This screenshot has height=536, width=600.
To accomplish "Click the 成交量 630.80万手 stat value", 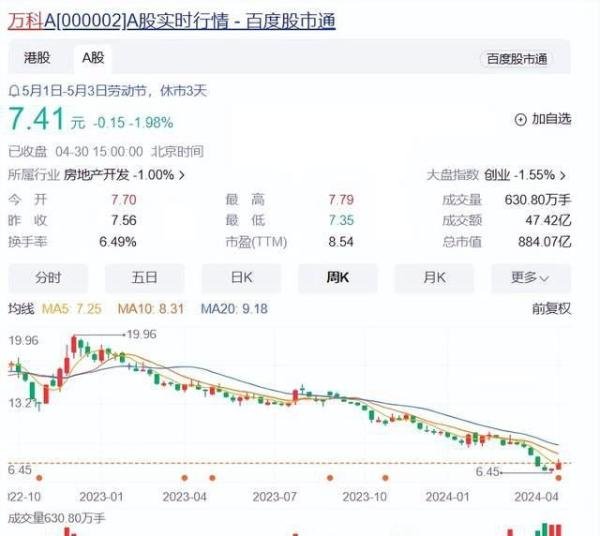I will pyautogui.click(x=538, y=200).
